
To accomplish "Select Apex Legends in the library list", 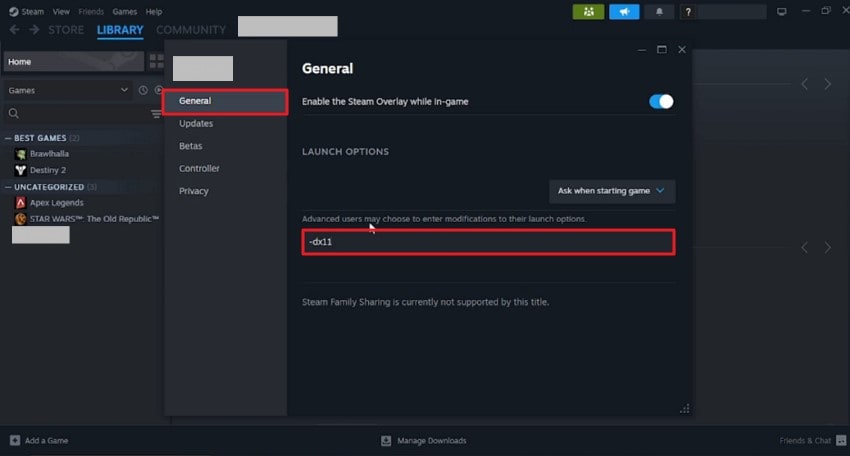I will pos(56,203).
